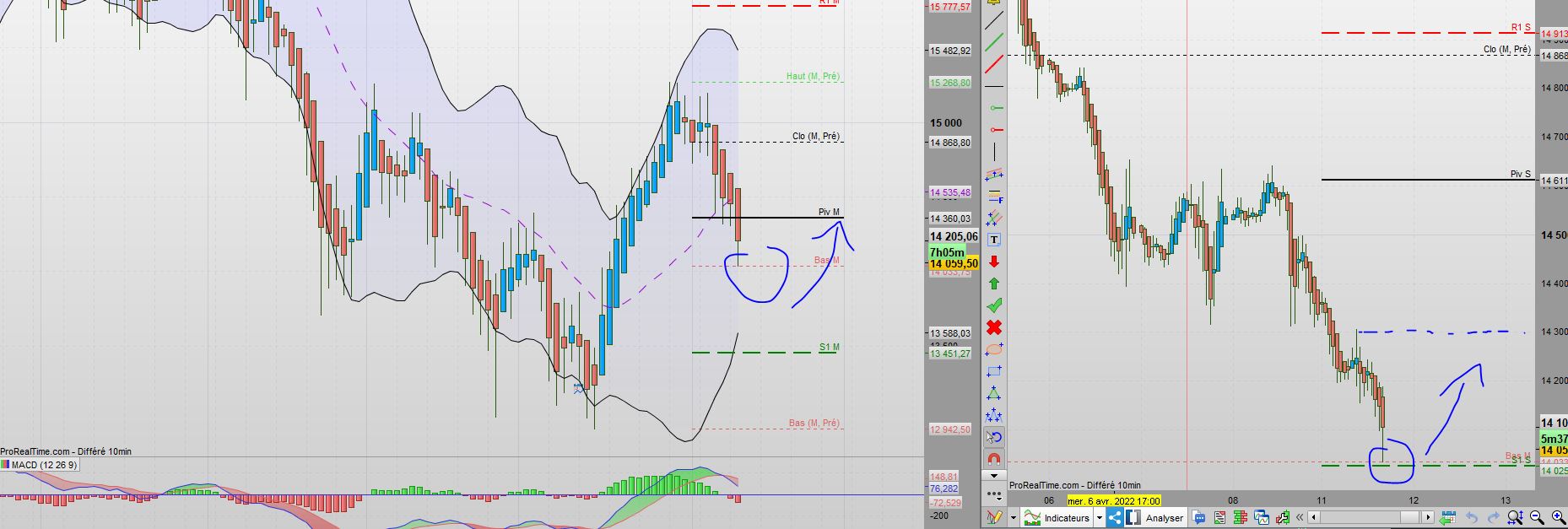Select the rectangle drawing tool

click(x=994, y=370)
